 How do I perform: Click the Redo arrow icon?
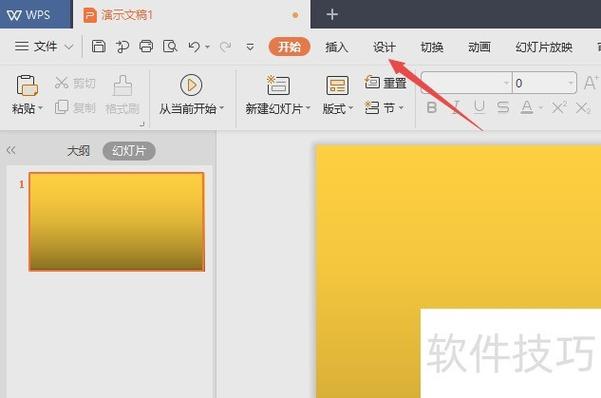coord(225,47)
